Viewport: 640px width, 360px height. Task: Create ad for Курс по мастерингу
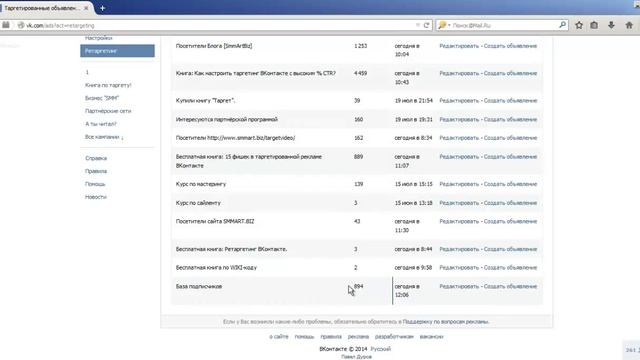coord(510,184)
